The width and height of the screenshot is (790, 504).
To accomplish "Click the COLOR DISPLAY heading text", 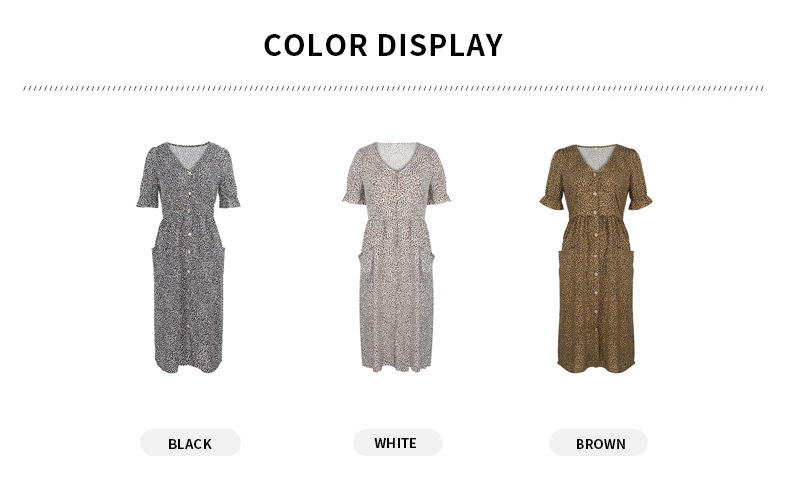I will pyautogui.click(x=383, y=45).
